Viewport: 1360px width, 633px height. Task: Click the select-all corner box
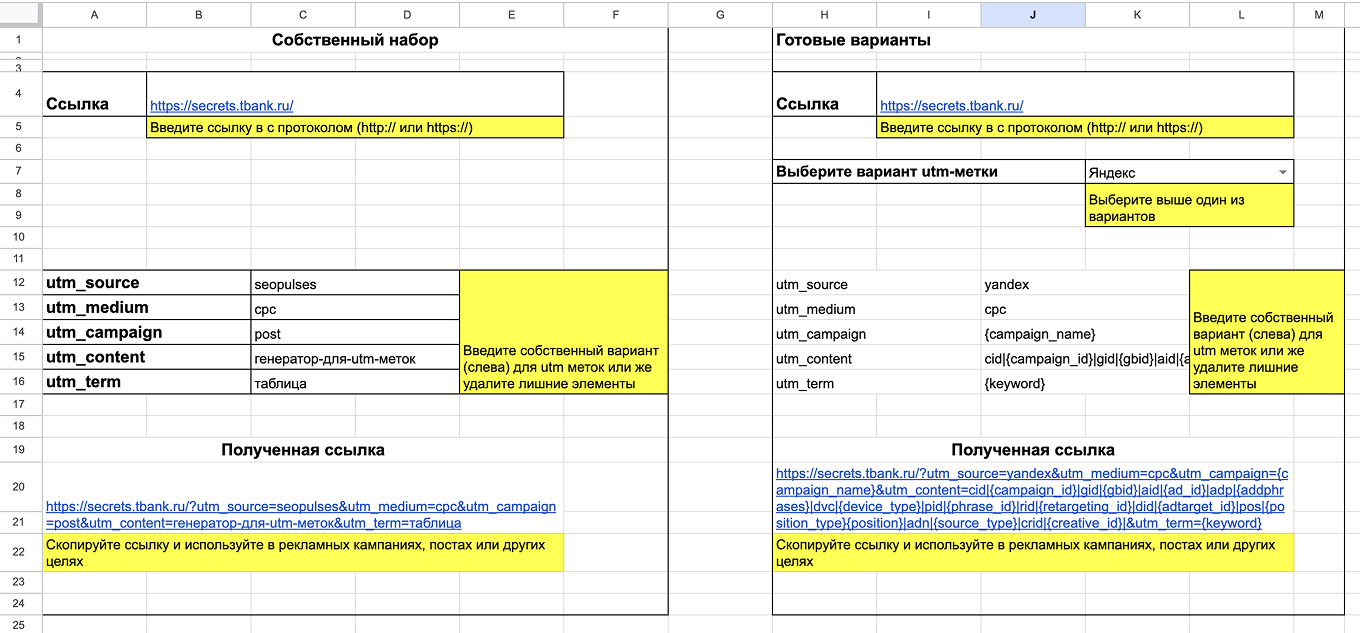coord(20,14)
